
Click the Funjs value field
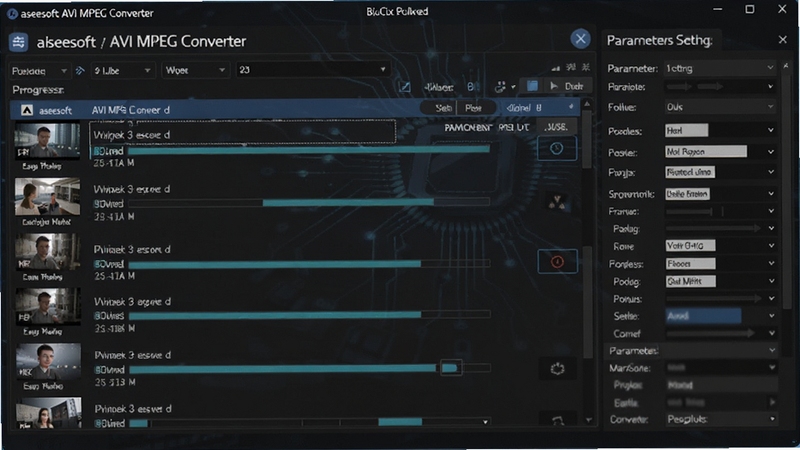click(690, 172)
